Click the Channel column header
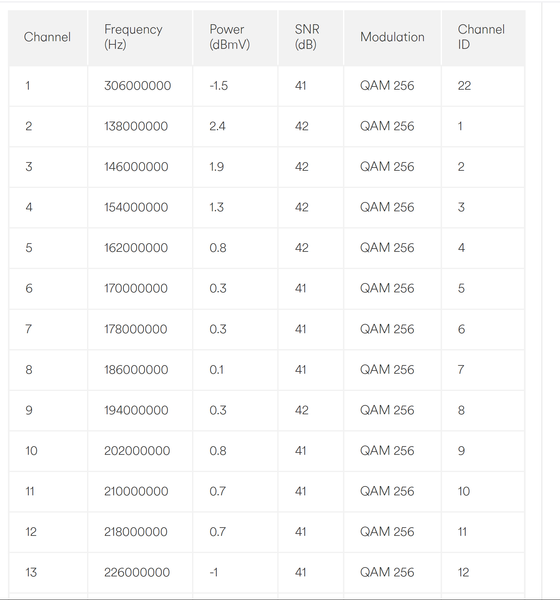Screen dimensions: 560x600 [x=47, y=37]
